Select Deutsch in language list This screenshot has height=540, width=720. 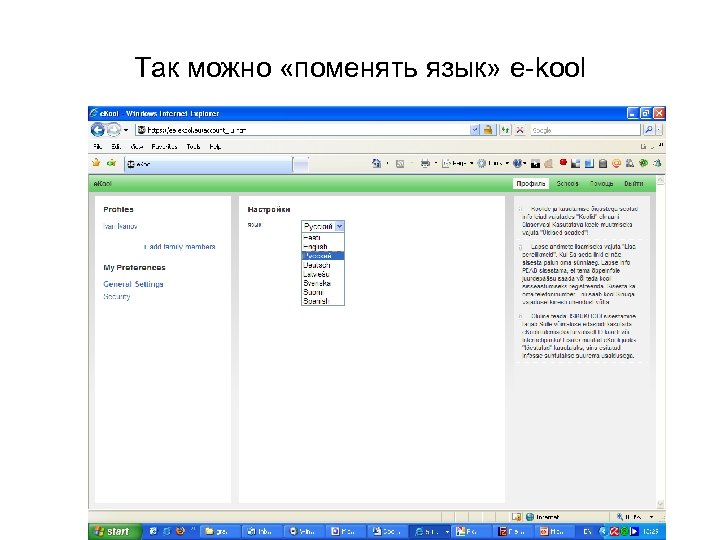(x=323, y=265)
